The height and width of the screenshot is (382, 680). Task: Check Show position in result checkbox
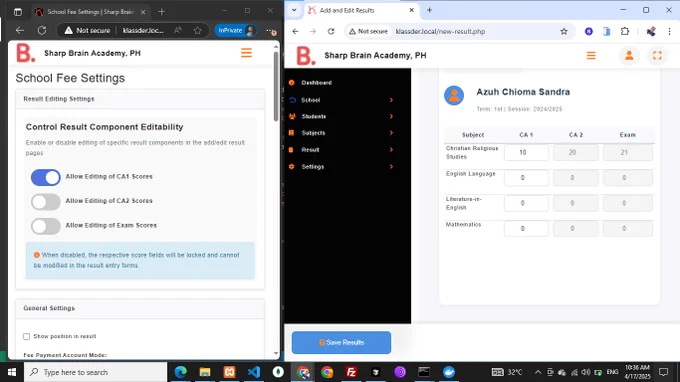point(26,336)
